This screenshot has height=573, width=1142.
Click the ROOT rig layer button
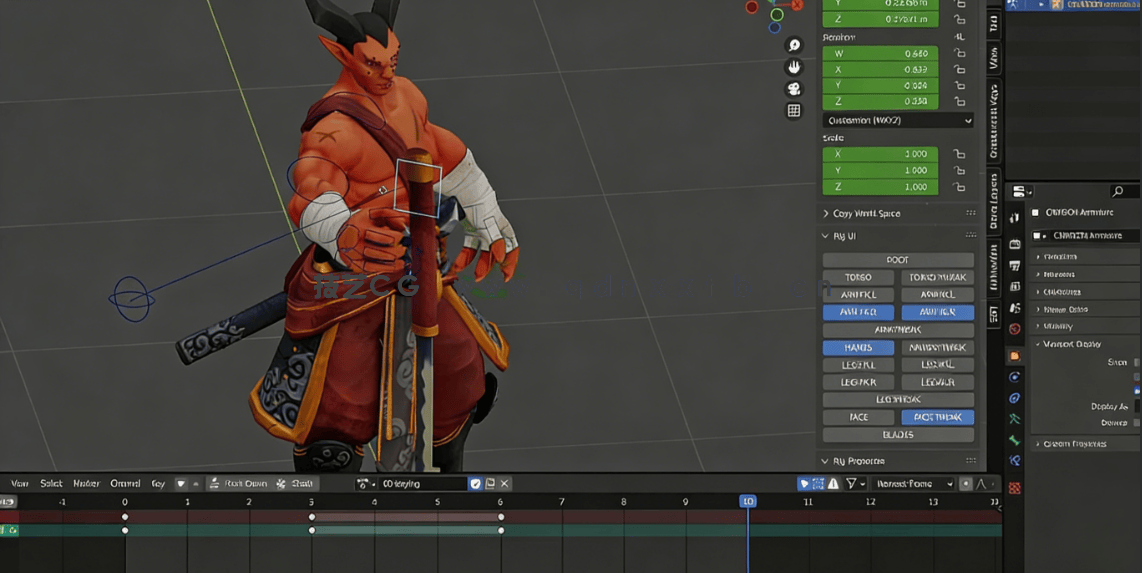pos(898,260)
